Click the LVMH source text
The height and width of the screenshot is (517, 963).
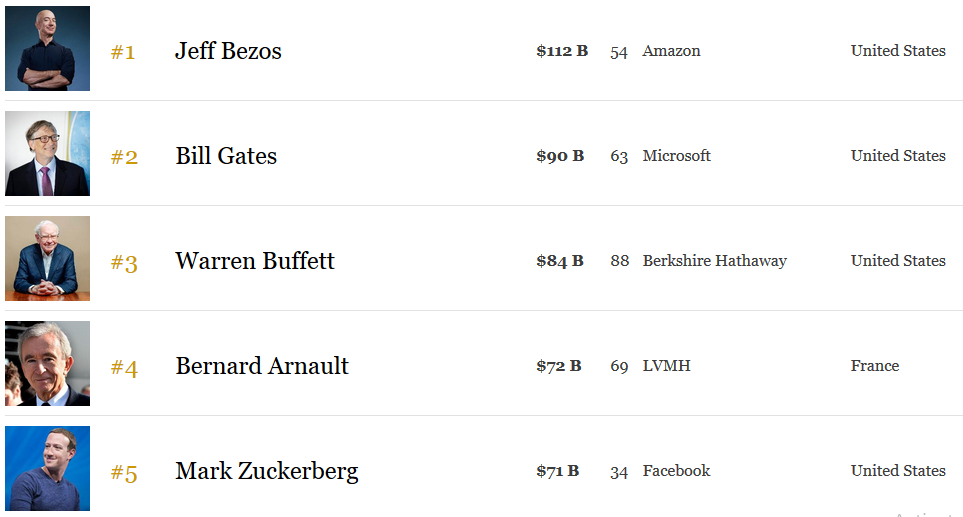click(x=666, y=366)
